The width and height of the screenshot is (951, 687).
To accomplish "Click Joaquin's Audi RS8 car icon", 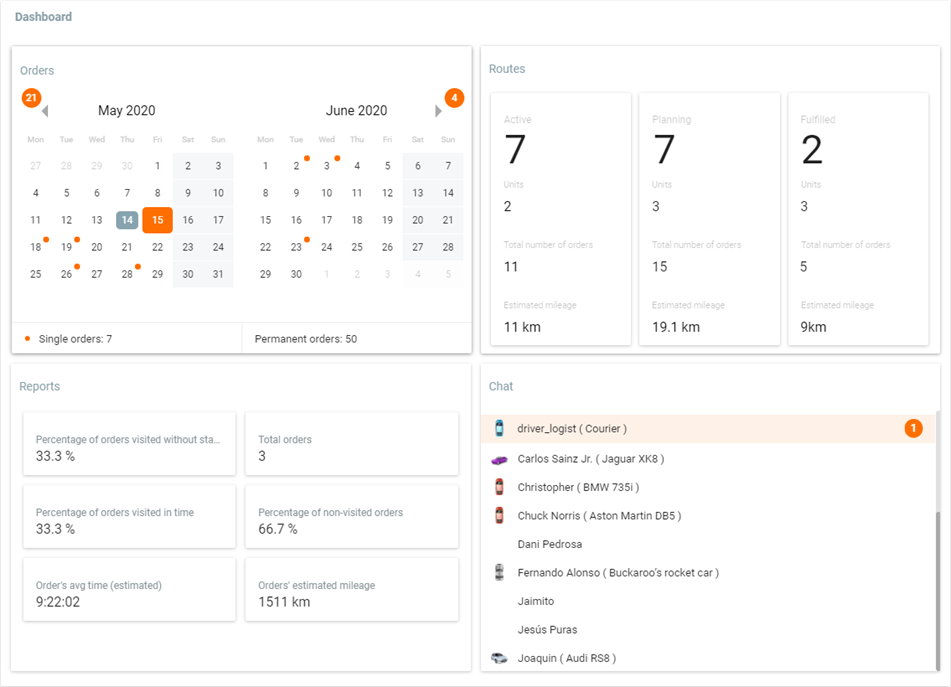I will (x=499, y=658).
